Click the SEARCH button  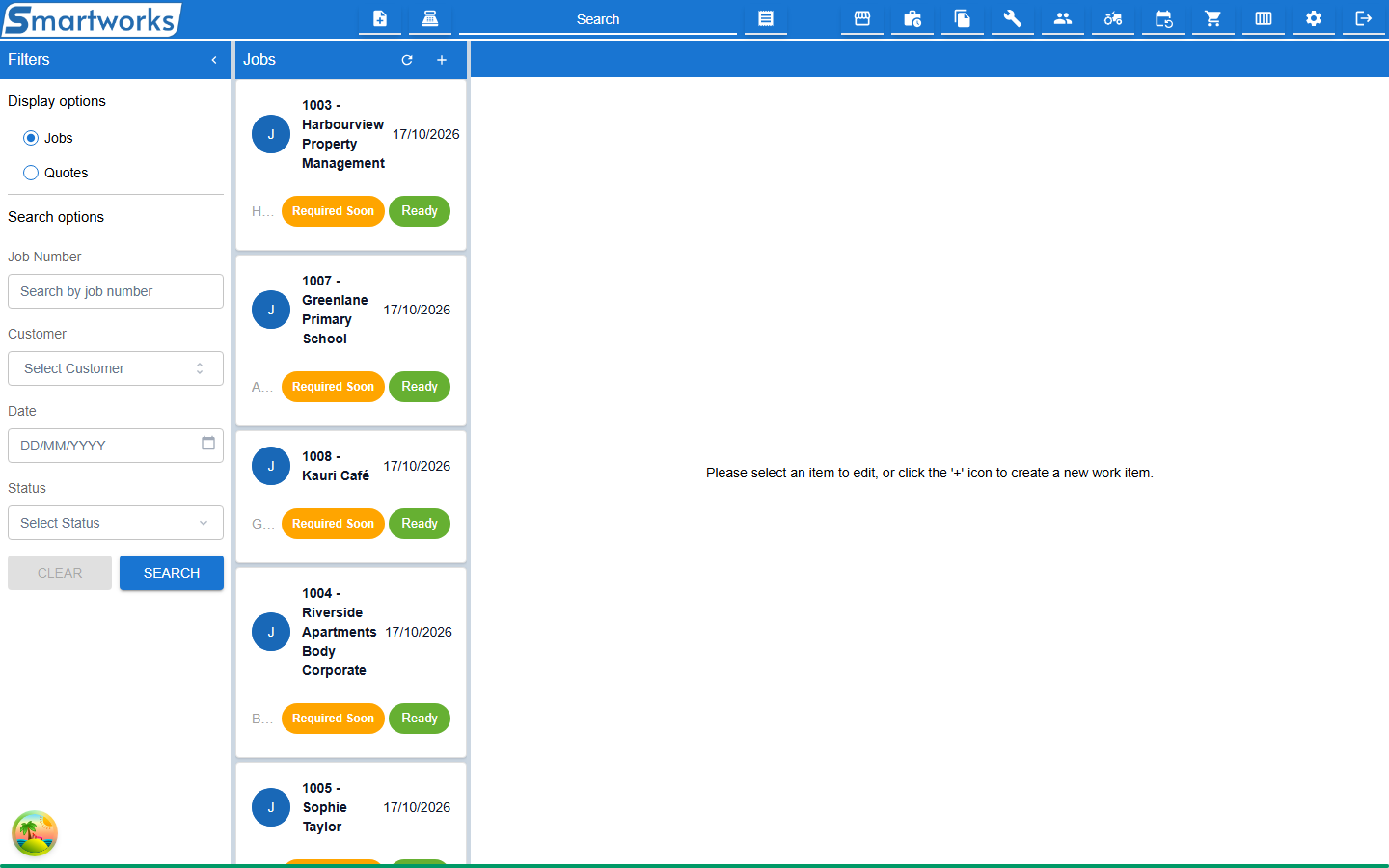coord(172,573)
